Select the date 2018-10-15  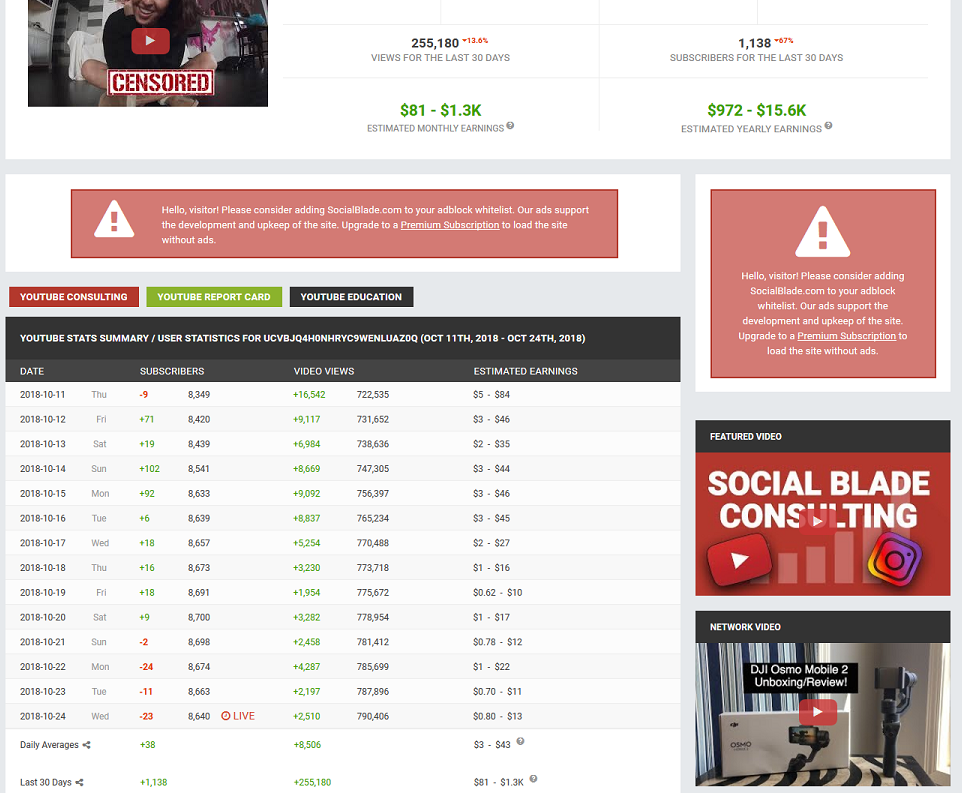point(42,494)
